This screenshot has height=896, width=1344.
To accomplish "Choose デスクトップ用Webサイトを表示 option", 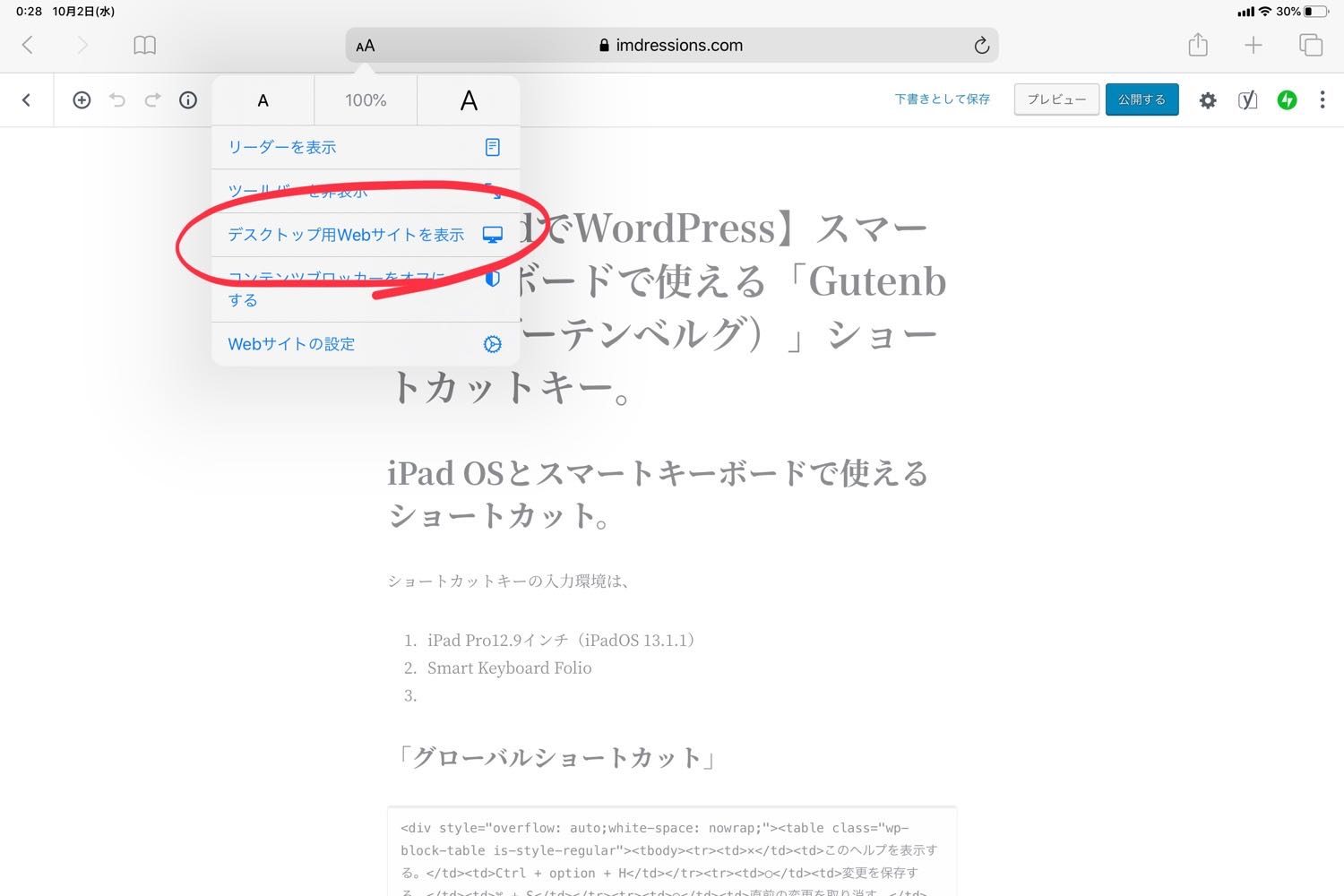I will click(x=366, y=235).
